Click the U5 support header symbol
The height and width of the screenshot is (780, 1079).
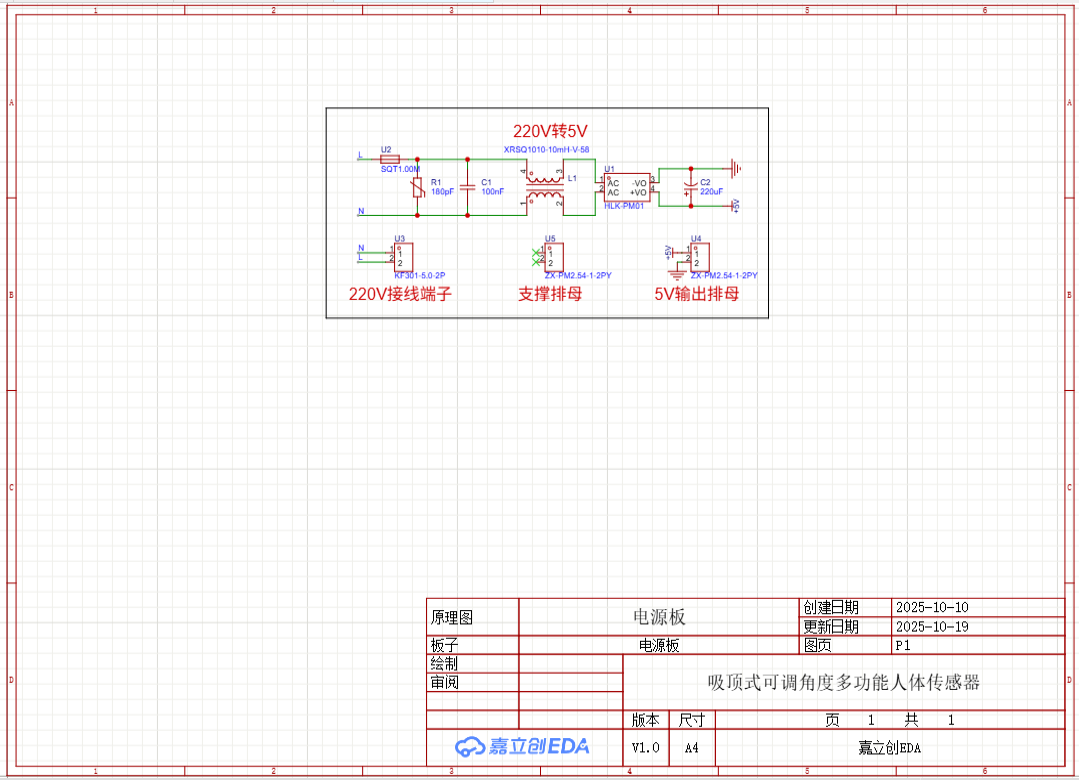click(552, 256)
